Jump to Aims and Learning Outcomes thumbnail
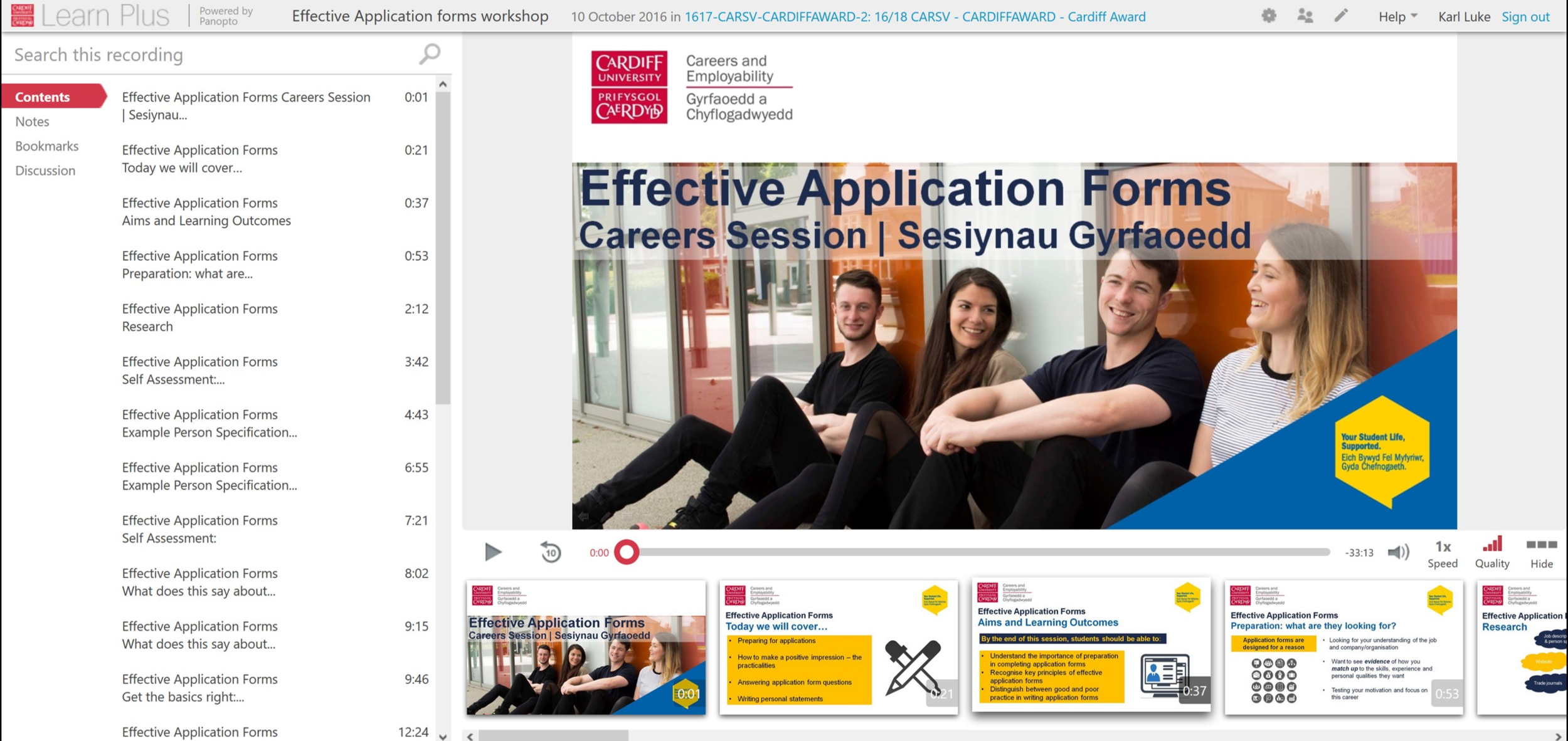 pyautogui.click(x=1091, y=646)
